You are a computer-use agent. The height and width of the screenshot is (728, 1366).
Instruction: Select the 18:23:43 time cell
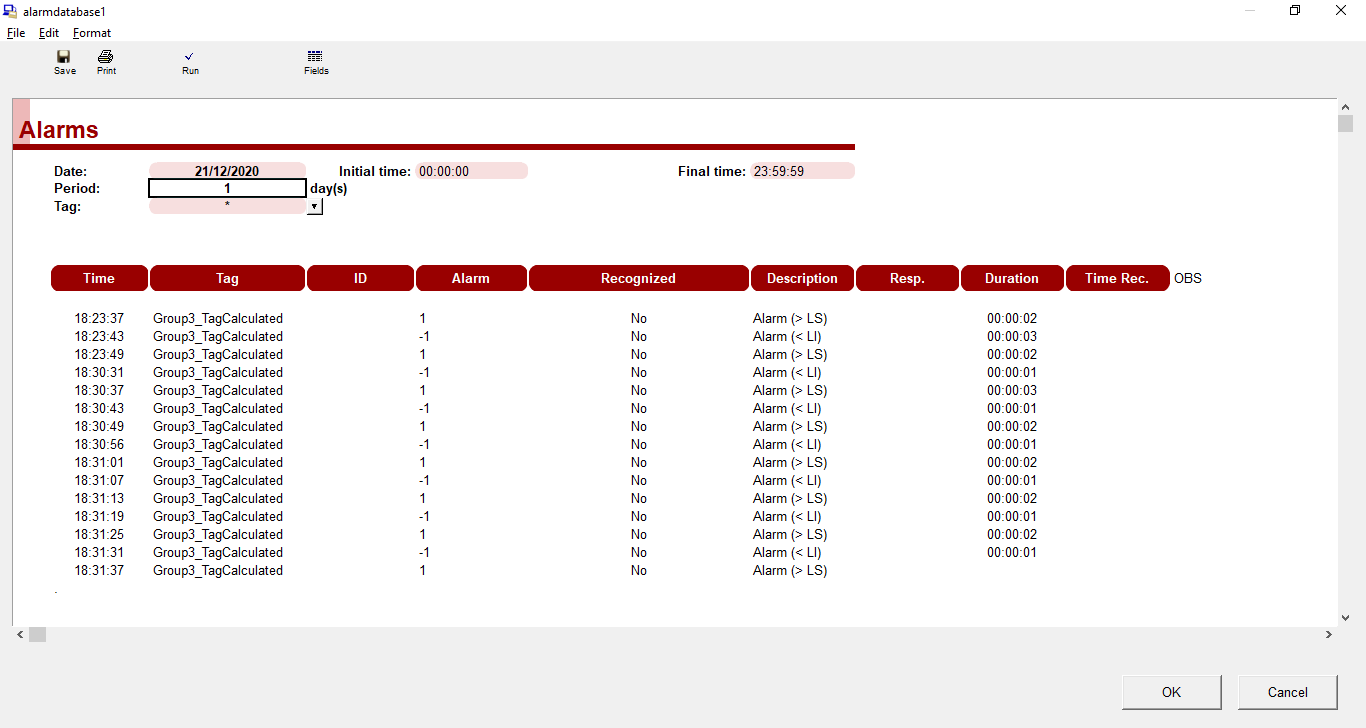(99, 337)
